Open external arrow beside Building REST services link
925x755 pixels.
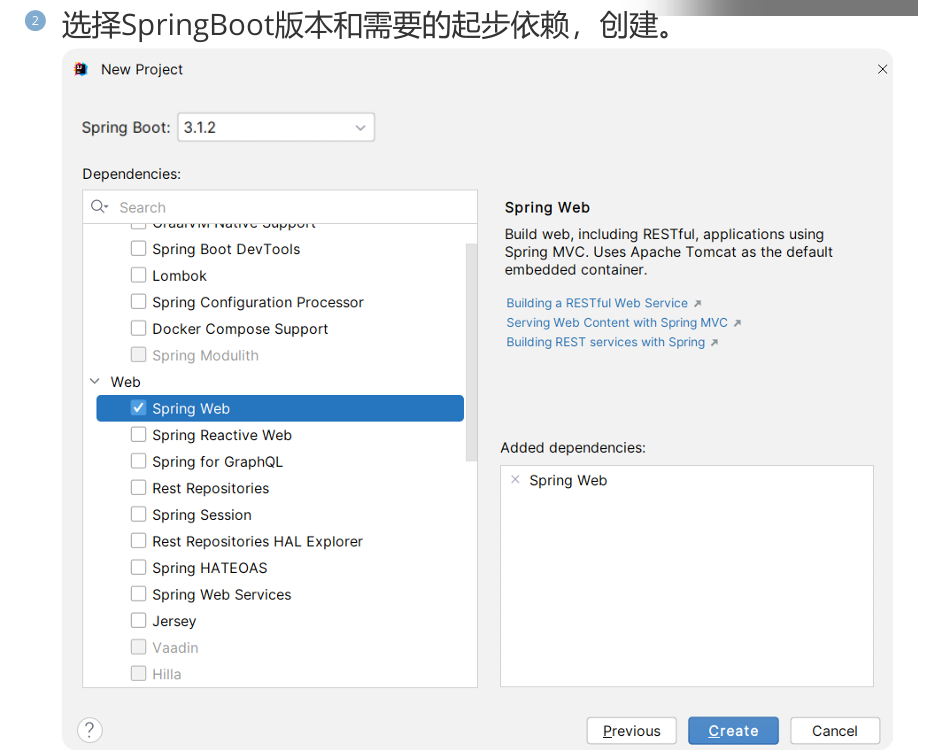(714, 342)
